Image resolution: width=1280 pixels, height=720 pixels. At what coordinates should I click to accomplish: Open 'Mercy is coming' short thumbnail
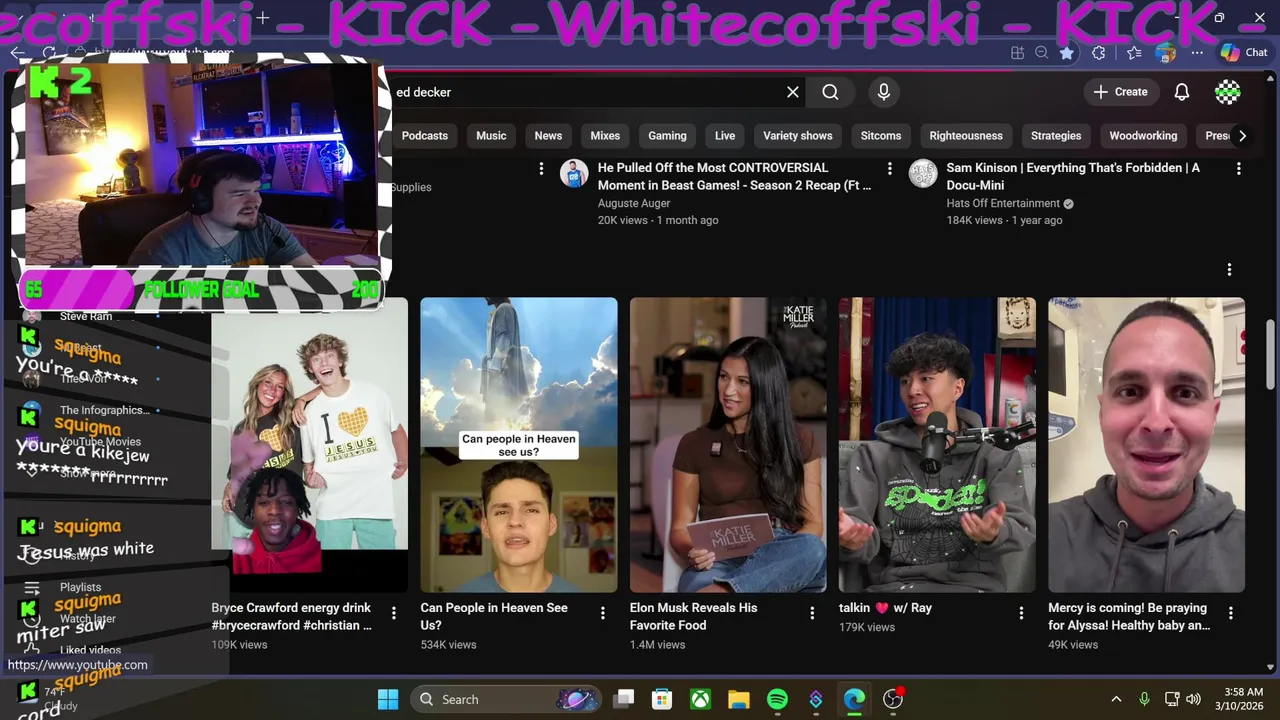1146,445
